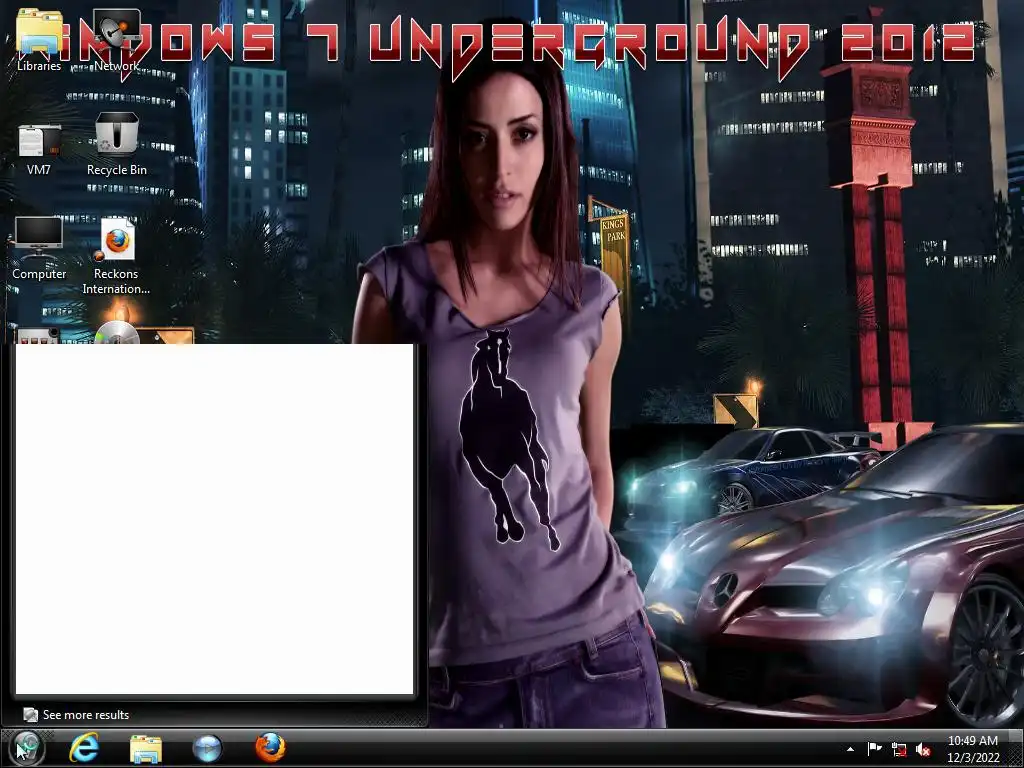
Task: Click the Start orb button
Action: point(26,748)
